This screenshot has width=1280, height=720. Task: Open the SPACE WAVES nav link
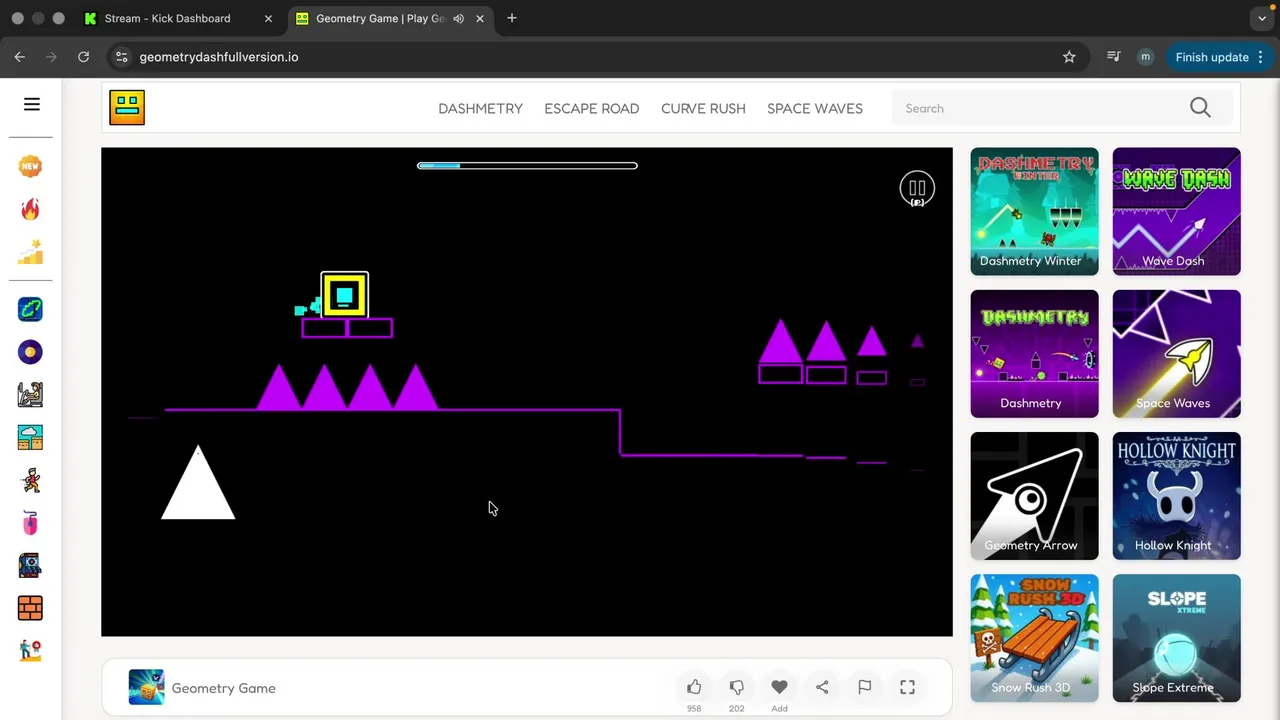[x=815, y=108]
